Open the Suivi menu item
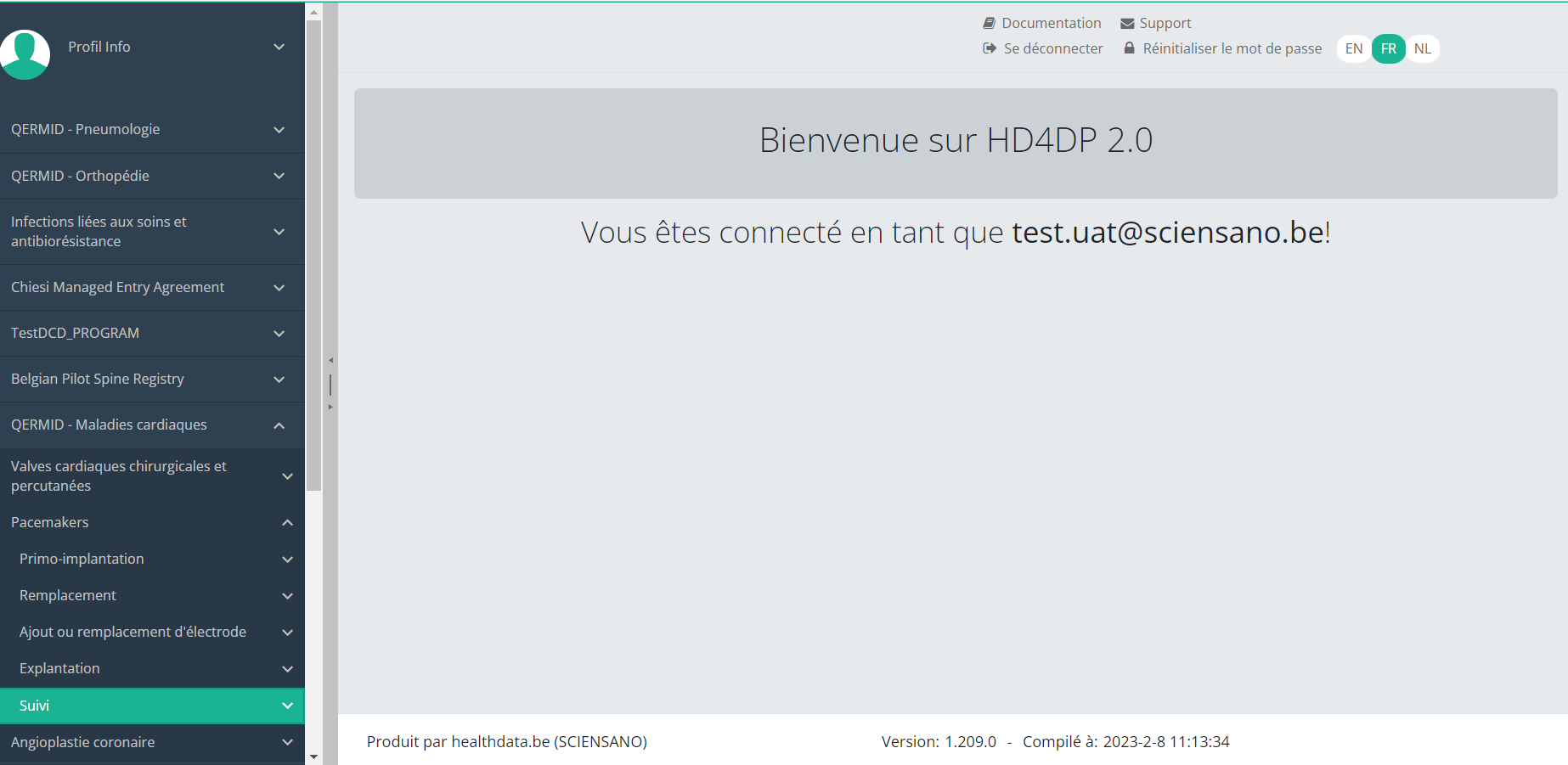 (153, 706)
